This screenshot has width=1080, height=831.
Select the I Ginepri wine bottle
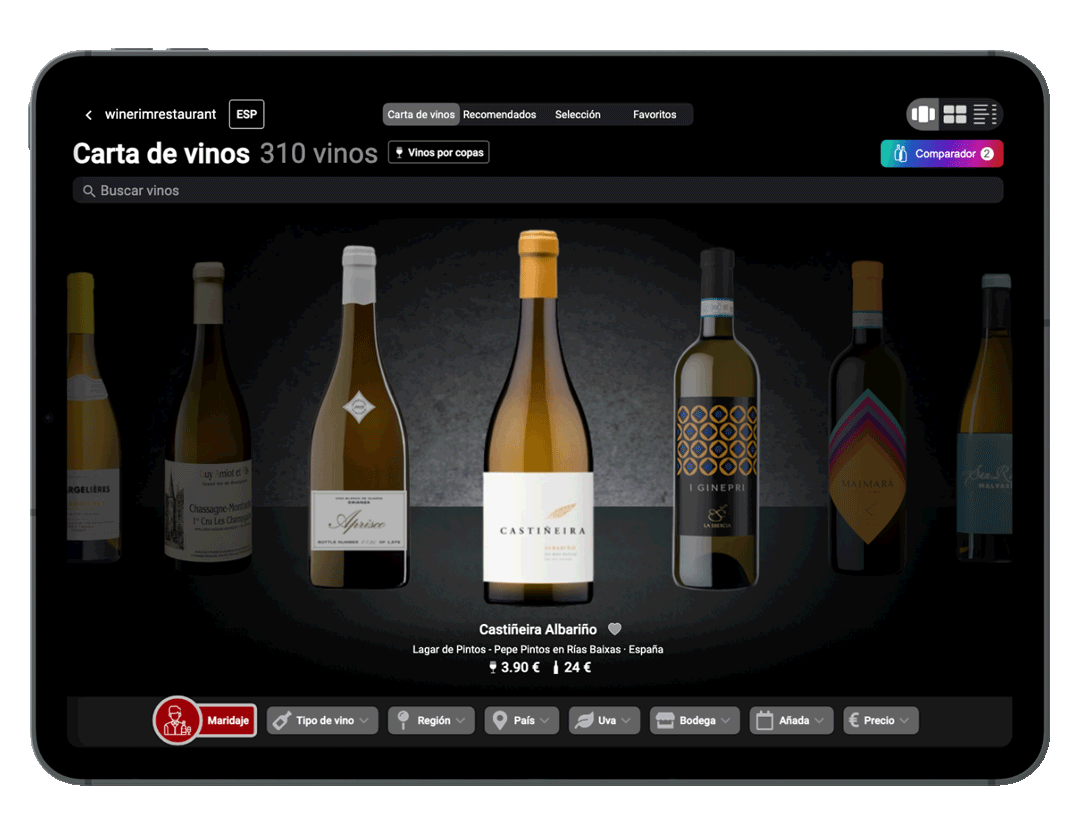[716, 419]
